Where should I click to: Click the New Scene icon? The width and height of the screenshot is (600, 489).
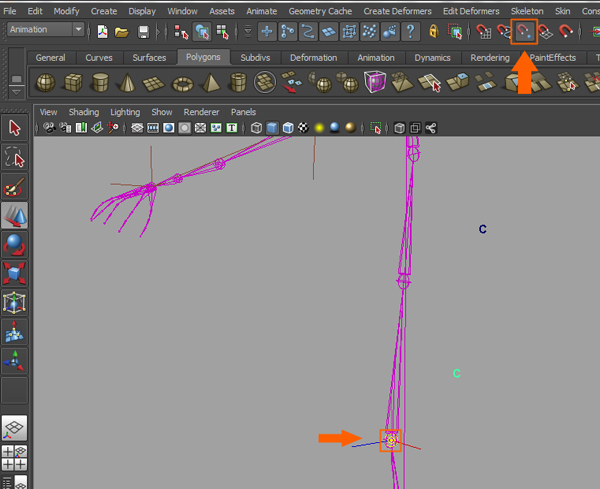pos(103,31)
